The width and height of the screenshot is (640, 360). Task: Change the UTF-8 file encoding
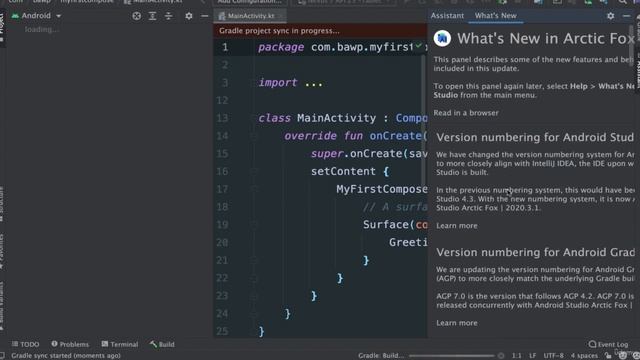click(x=553, y=356)
